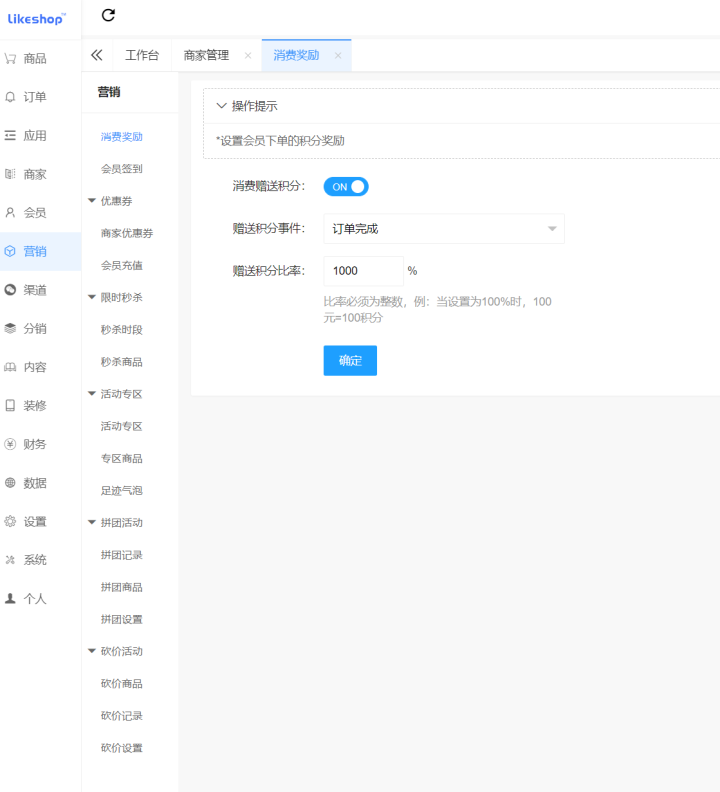Close the 消费奖励 tab
The height and width of the screenshot is (792, 720).
[x=338, y=56]
